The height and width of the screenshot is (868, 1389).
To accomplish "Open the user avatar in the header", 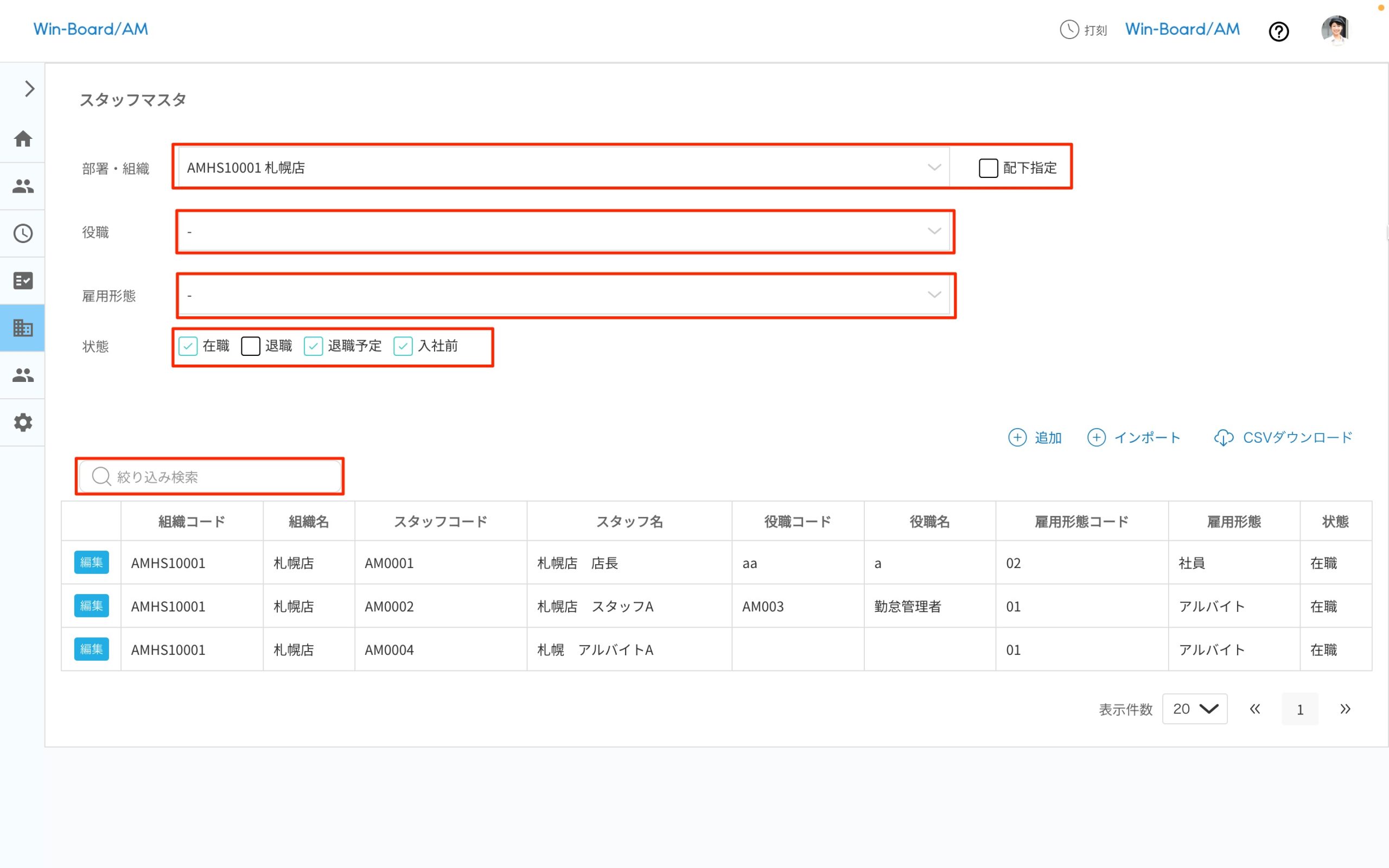I will [1336, 30].
